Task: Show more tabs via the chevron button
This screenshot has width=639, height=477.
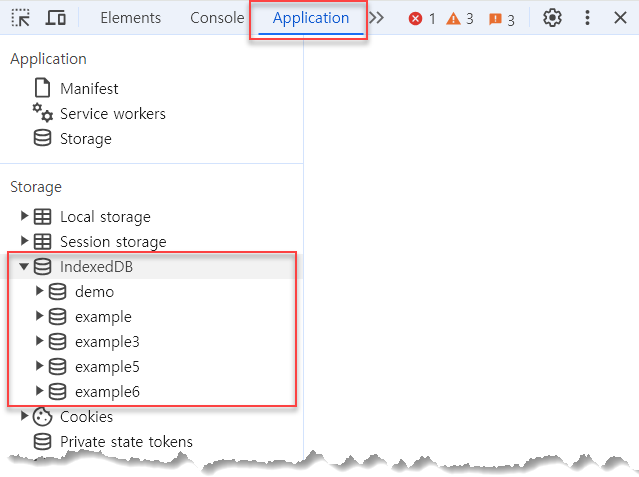Action: click(x=377, y=18)
